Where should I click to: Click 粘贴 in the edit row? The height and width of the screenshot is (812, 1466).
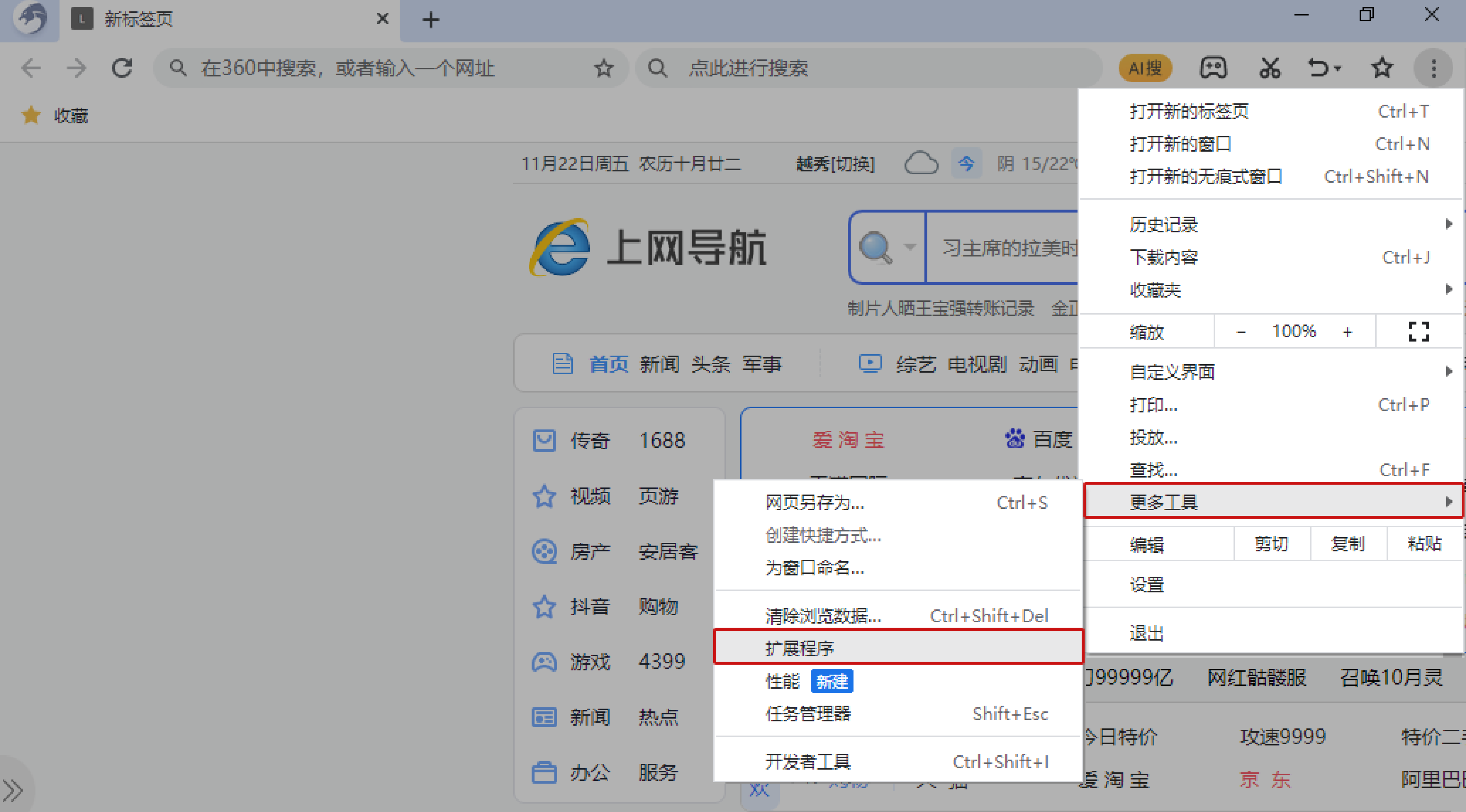pos(1425,543)
